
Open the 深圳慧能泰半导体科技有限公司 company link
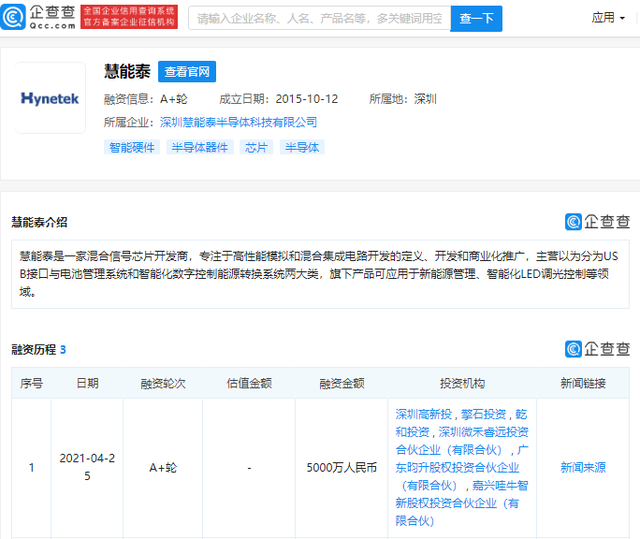(238, 122)
